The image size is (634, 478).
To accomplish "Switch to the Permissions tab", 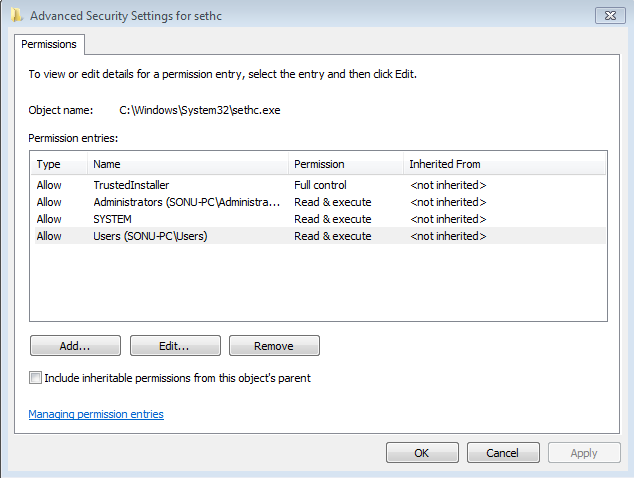I will pos(49,44).
